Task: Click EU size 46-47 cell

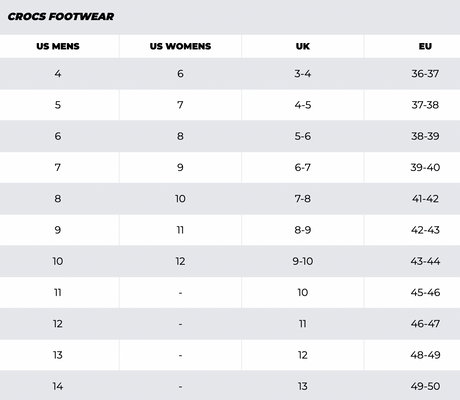Action: pos(425,324)
